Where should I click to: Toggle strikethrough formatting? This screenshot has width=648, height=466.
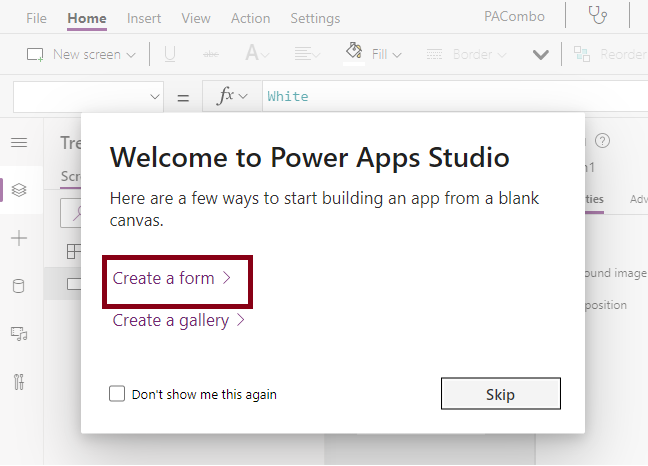coord(211,54)
